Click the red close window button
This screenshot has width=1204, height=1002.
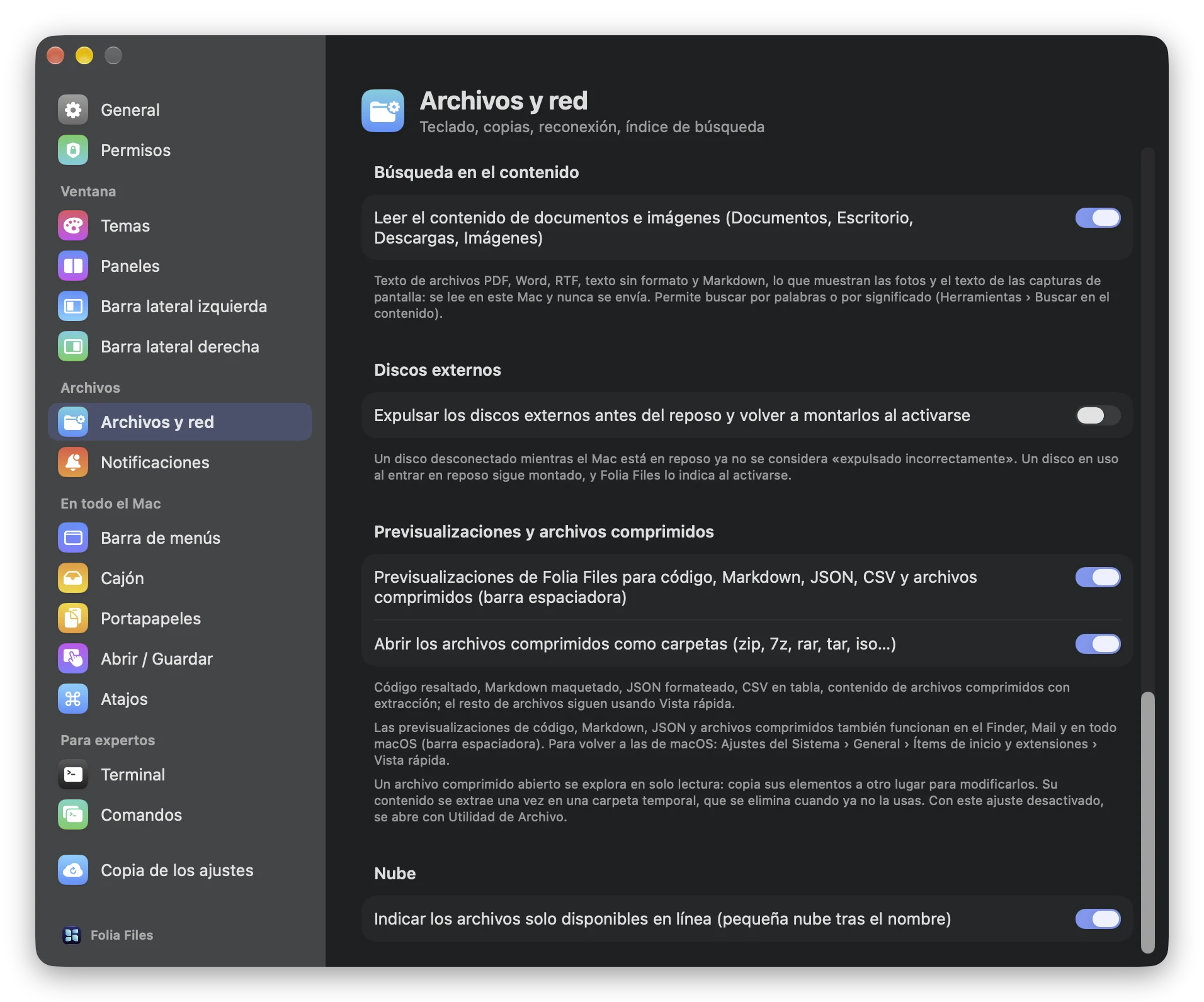(x=55, y=56)
